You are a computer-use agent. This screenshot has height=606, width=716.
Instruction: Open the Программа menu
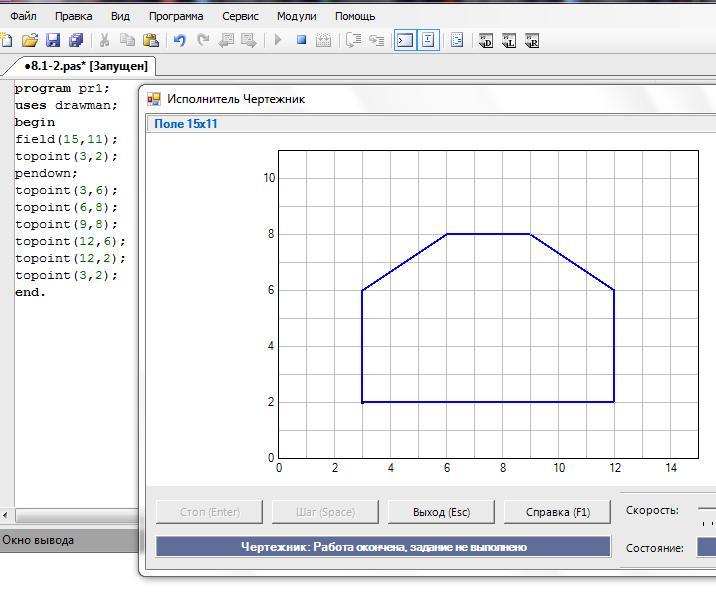[175, 16]
